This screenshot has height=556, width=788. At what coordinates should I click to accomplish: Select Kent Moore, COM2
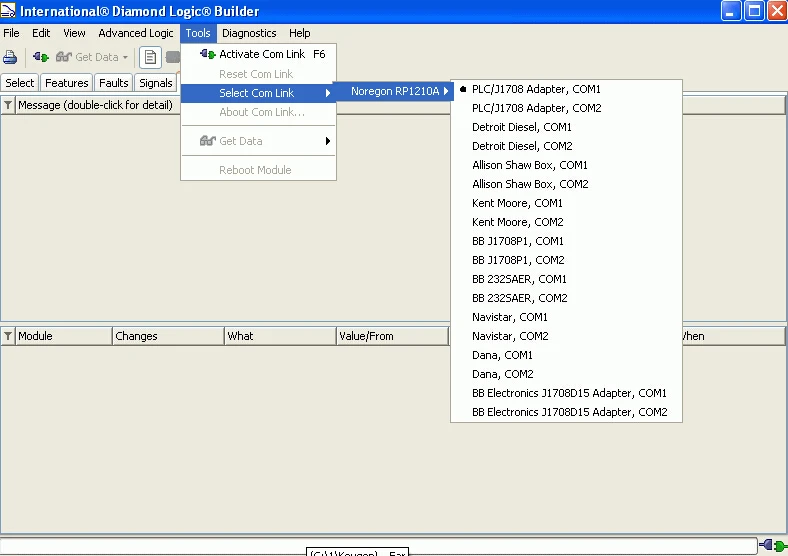[x=566, y=222]
